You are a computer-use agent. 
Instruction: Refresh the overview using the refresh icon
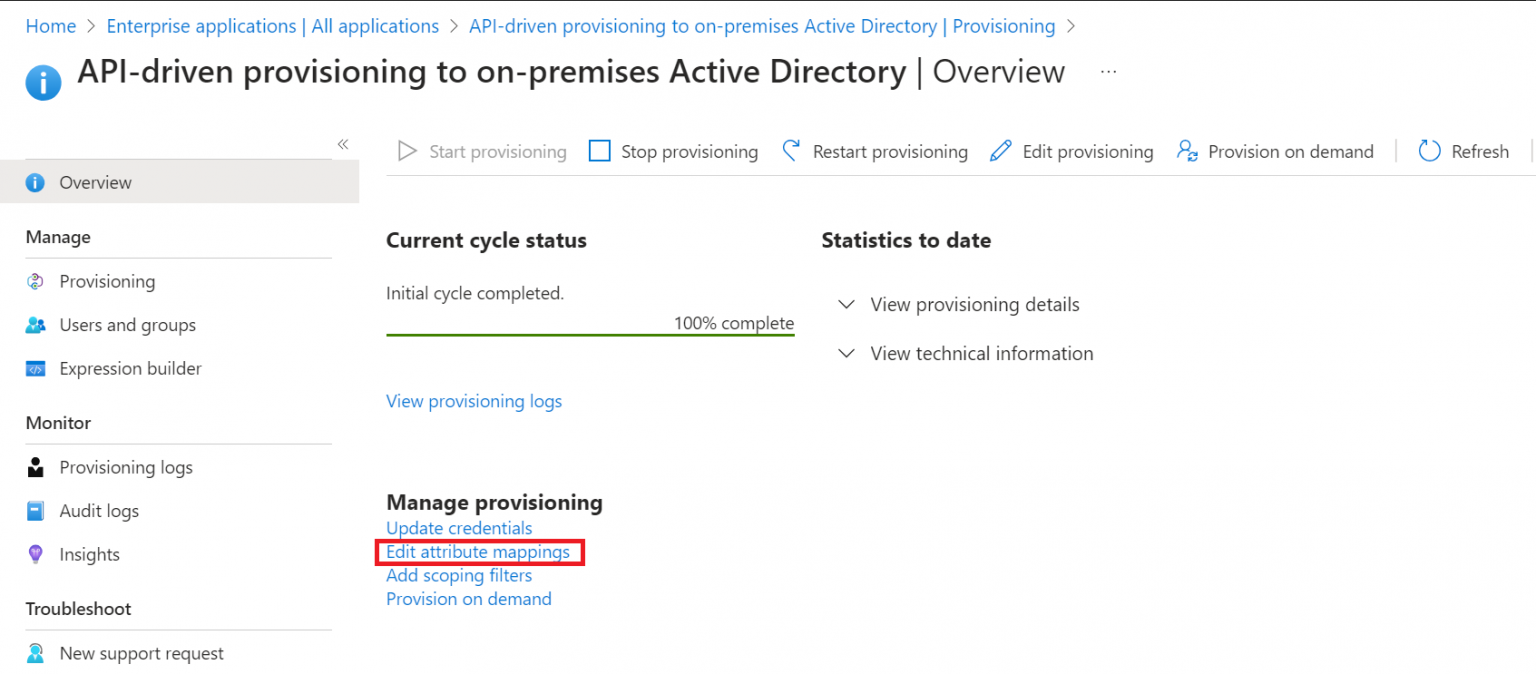pos(1427,150)
